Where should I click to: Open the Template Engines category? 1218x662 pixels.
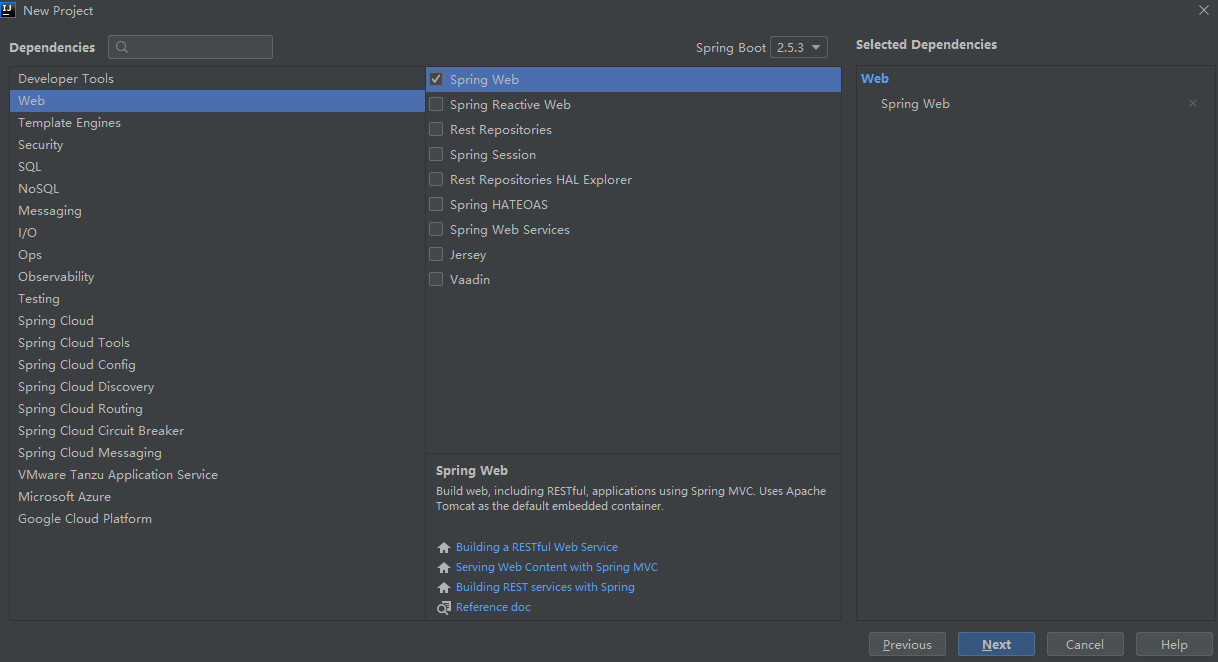pyautogui.click(x=217, y=123)
